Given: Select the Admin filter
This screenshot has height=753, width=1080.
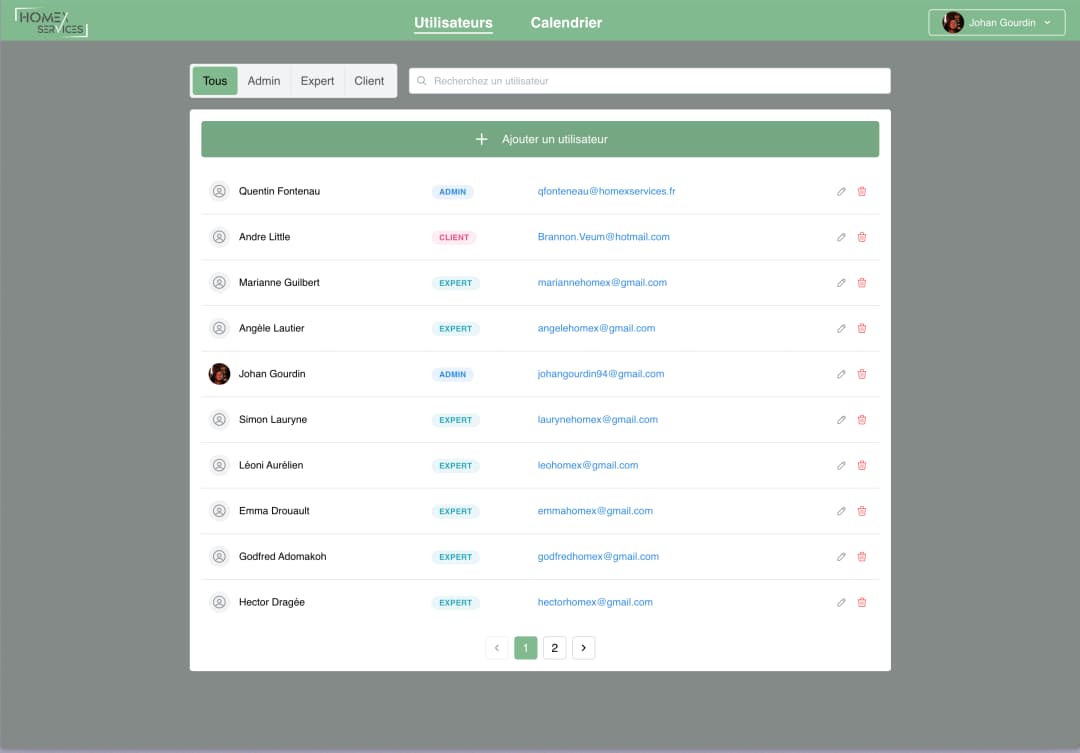Looking at the screenshot, I should coord(263,81).
